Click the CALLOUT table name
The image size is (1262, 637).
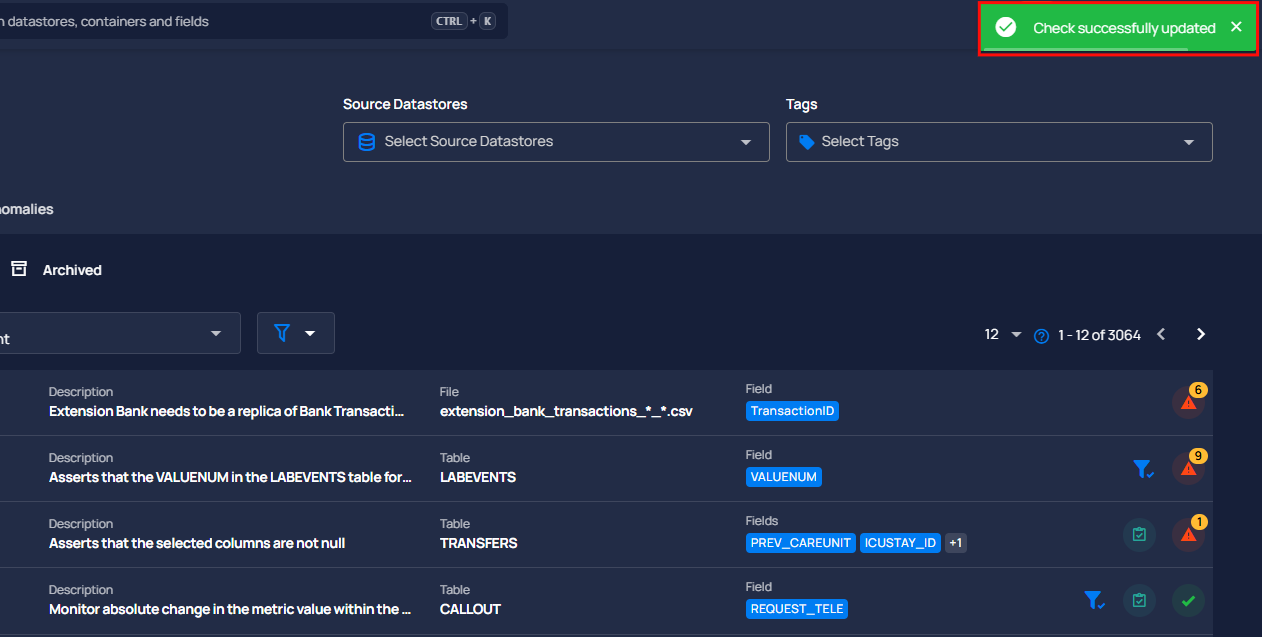pyautogui.click(x=470, y=609)
